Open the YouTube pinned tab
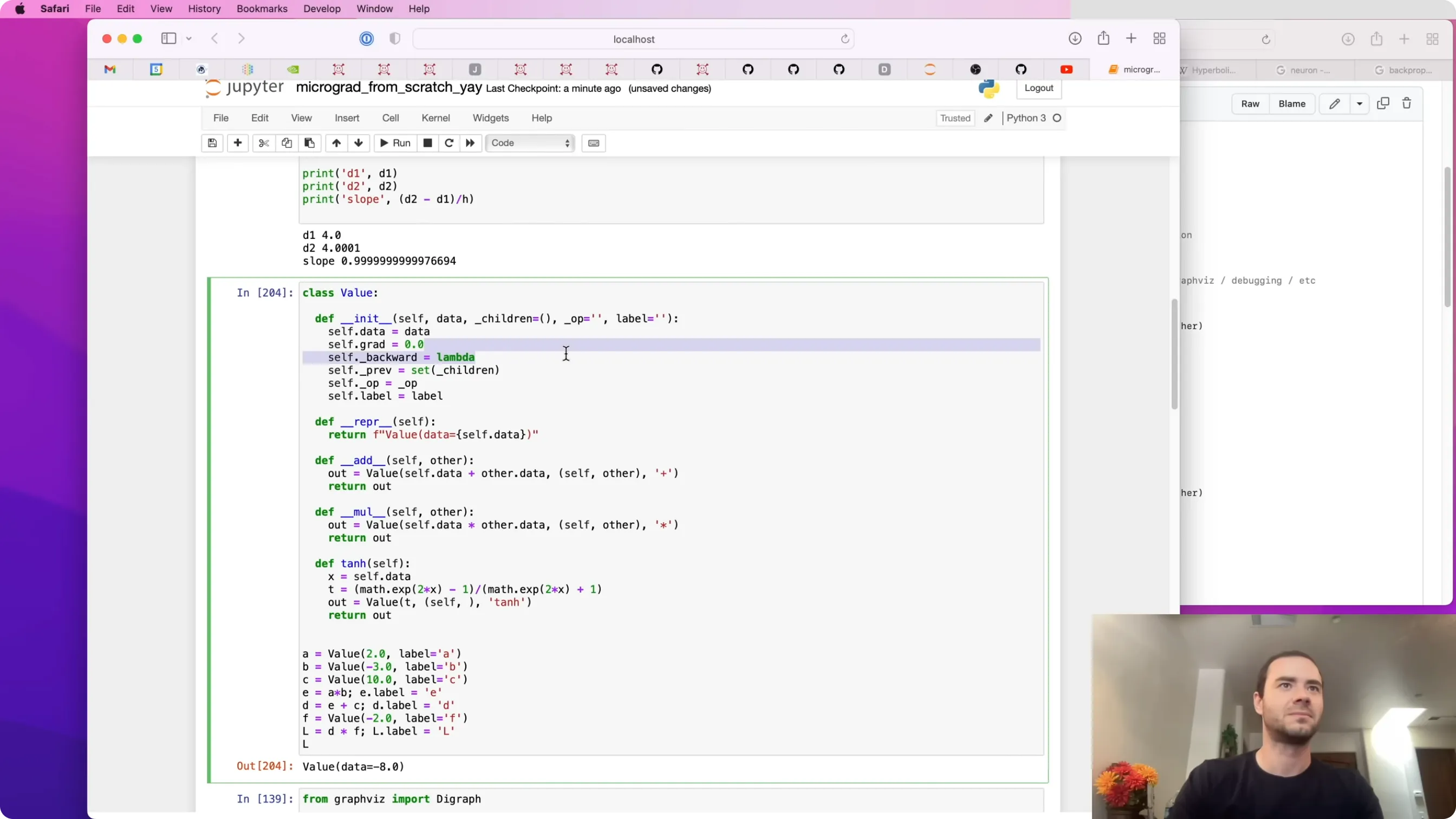This screenshot has width=1456, height=819. 1067,69
